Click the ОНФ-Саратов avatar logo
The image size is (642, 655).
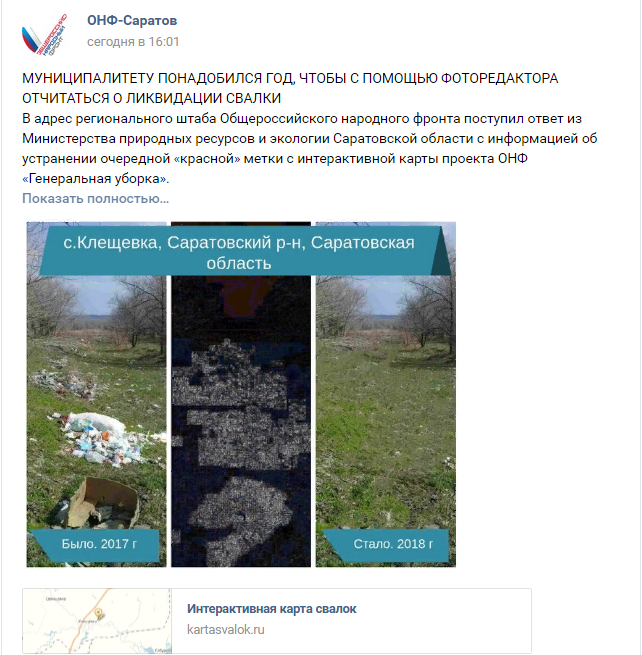44,35
